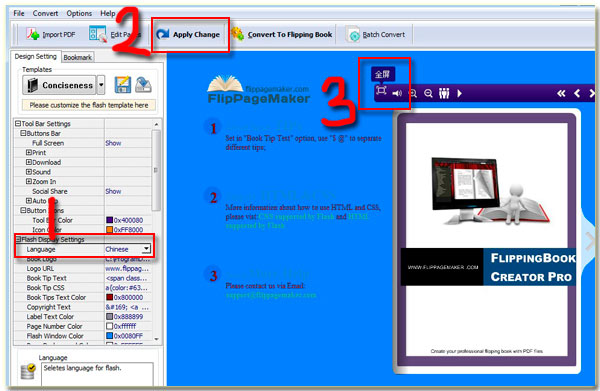This screenshot has width=600, height=391.
Task: Click the Tool Bar Color swatch 0x400080
Action: [x=109, y=220]
